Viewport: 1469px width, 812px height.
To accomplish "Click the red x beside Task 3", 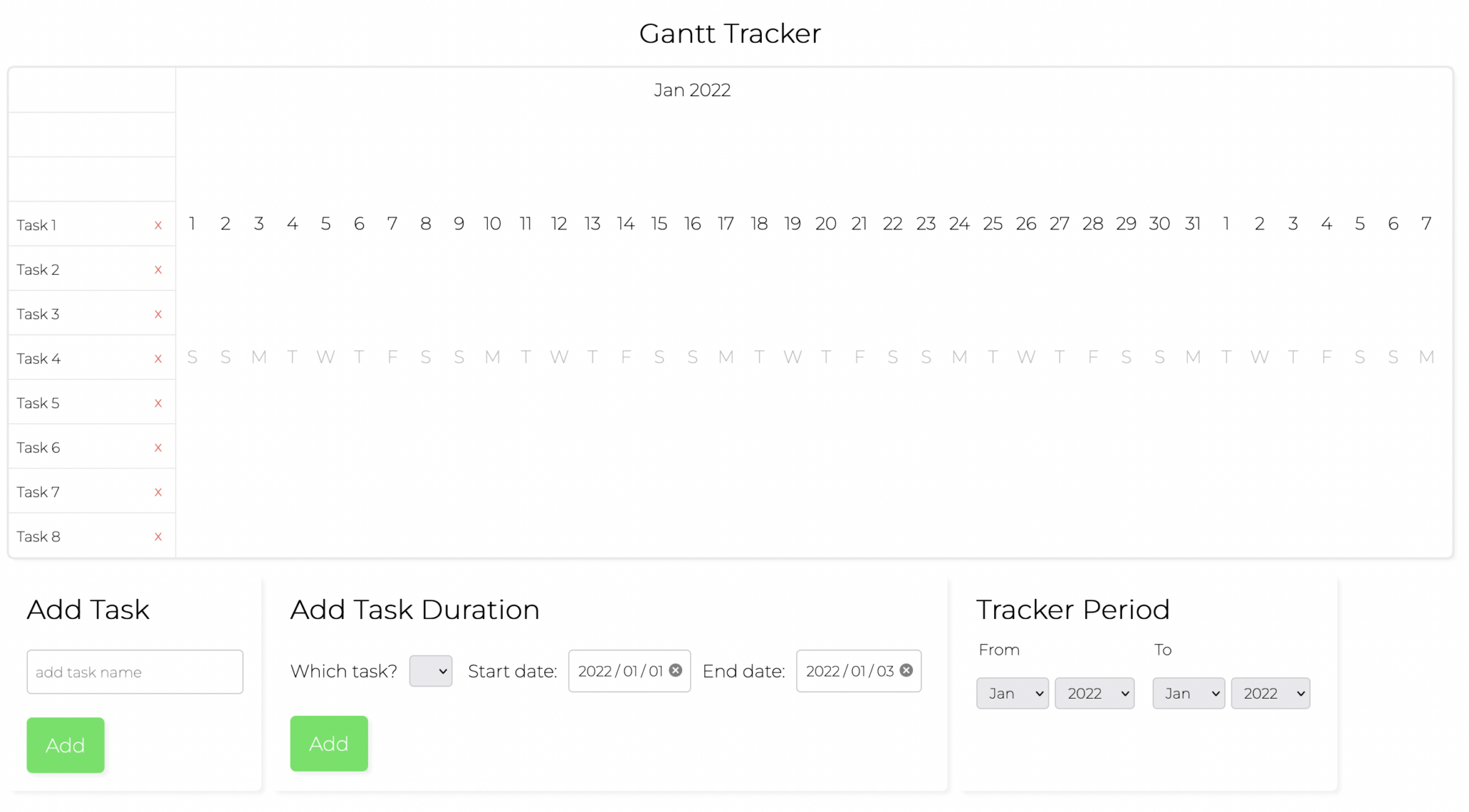I will (x=159, y=314).
